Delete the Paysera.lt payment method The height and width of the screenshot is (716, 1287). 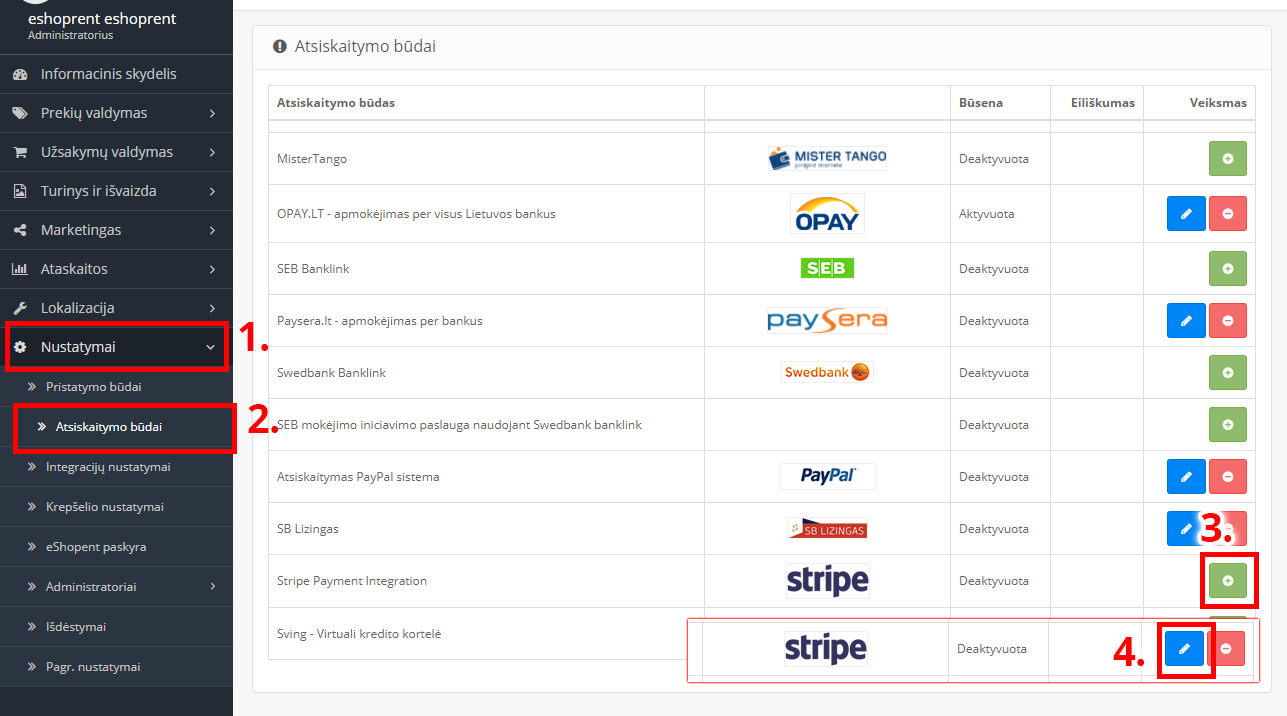click(x=1228, y=320)
